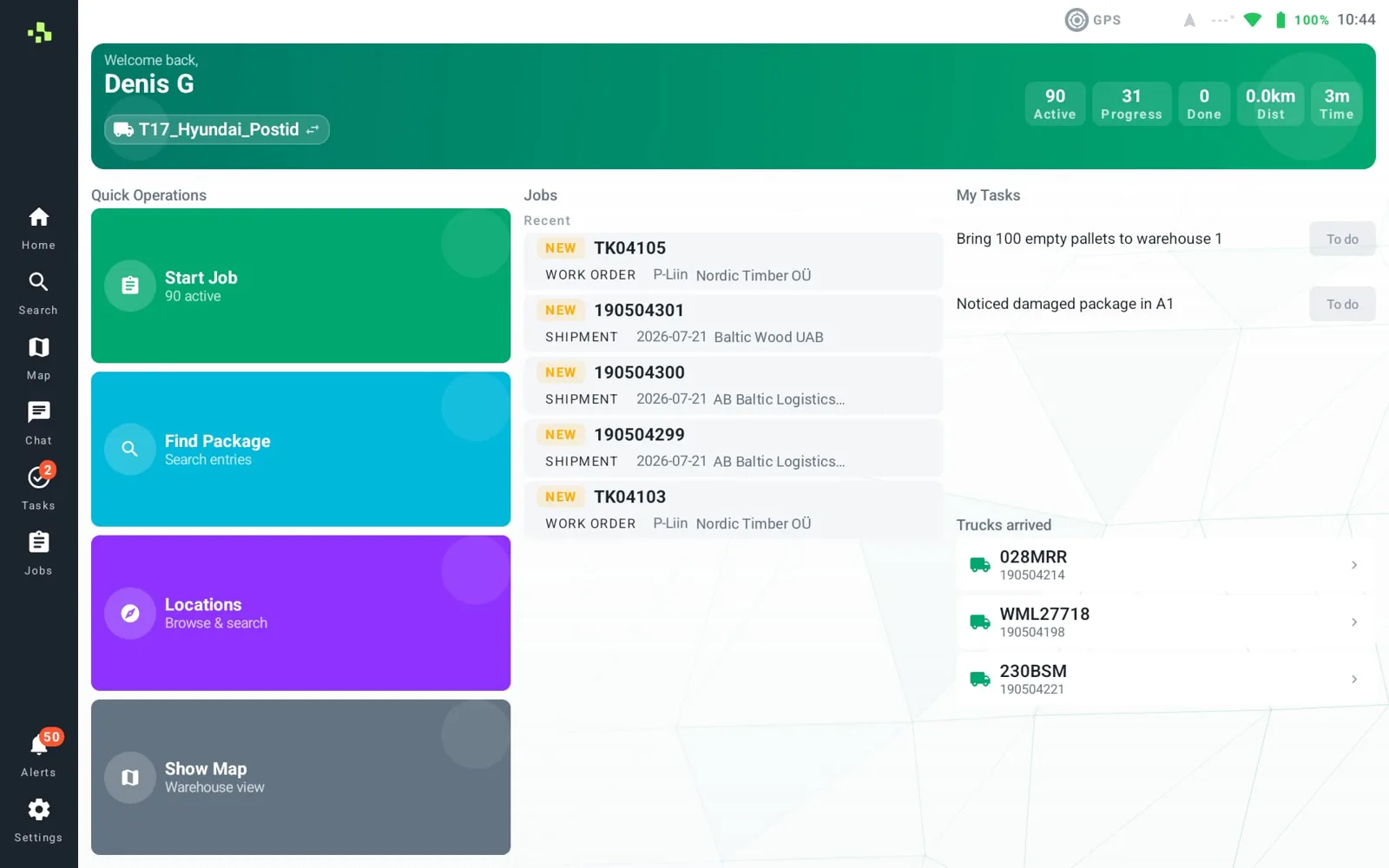1389x868 pixels.
Task: Select the 31 Progress stat tab
Action: tap(1131, 104)
